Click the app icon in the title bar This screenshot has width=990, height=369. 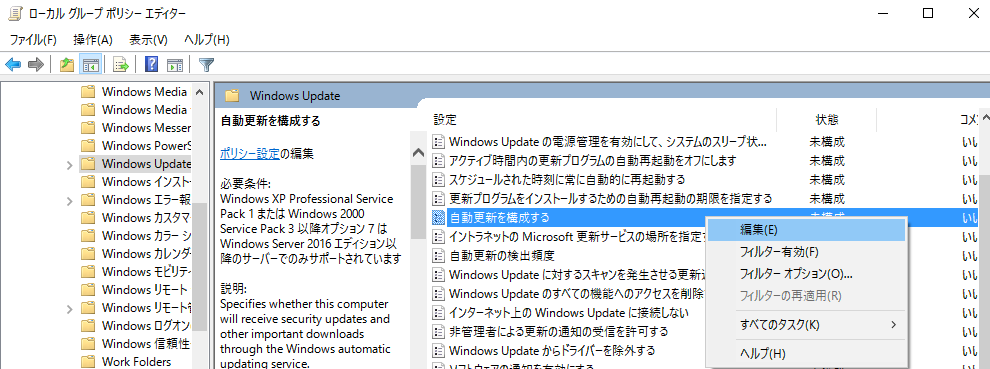point(16,13)
